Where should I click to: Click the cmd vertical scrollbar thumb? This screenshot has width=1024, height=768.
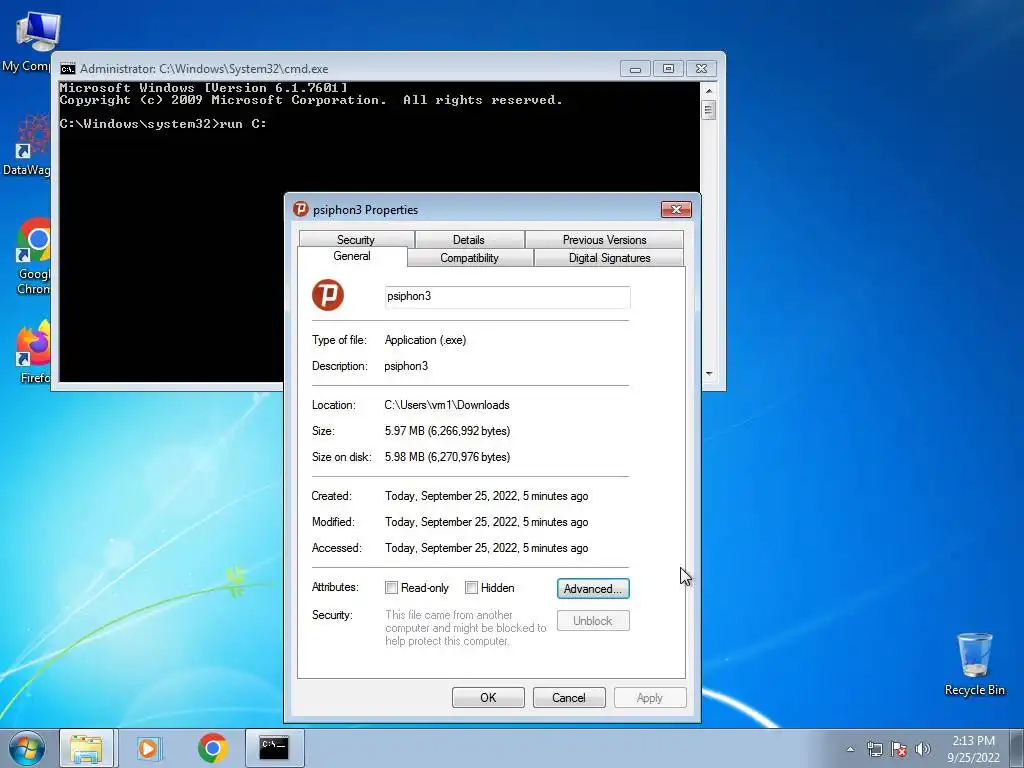[709, 110]
